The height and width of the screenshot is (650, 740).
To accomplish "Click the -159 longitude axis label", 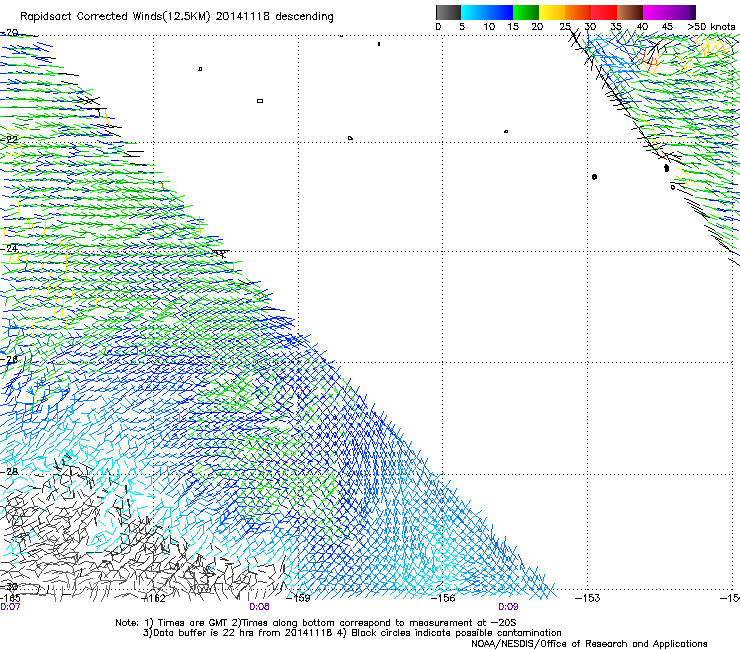I will 299,598.
